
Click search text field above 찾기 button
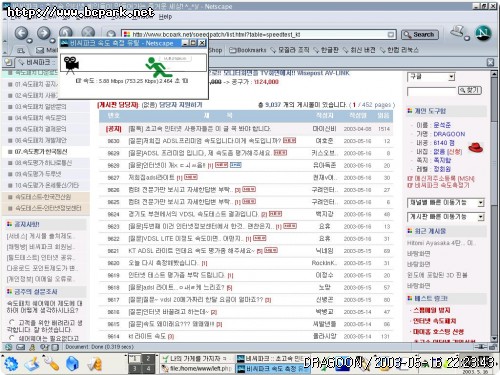[431, 91]
